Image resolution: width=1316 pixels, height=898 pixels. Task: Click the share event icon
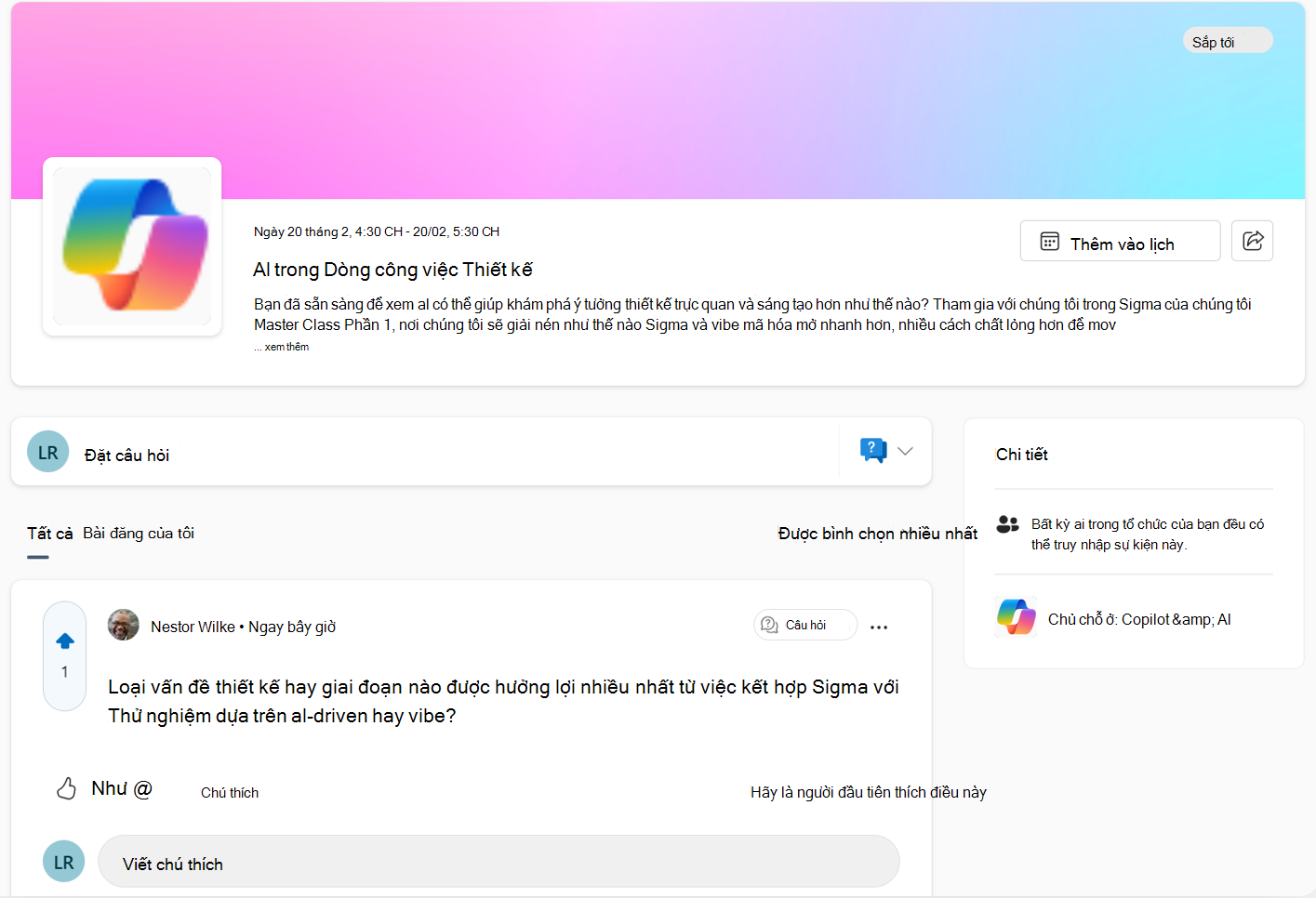click(1252, 241)
